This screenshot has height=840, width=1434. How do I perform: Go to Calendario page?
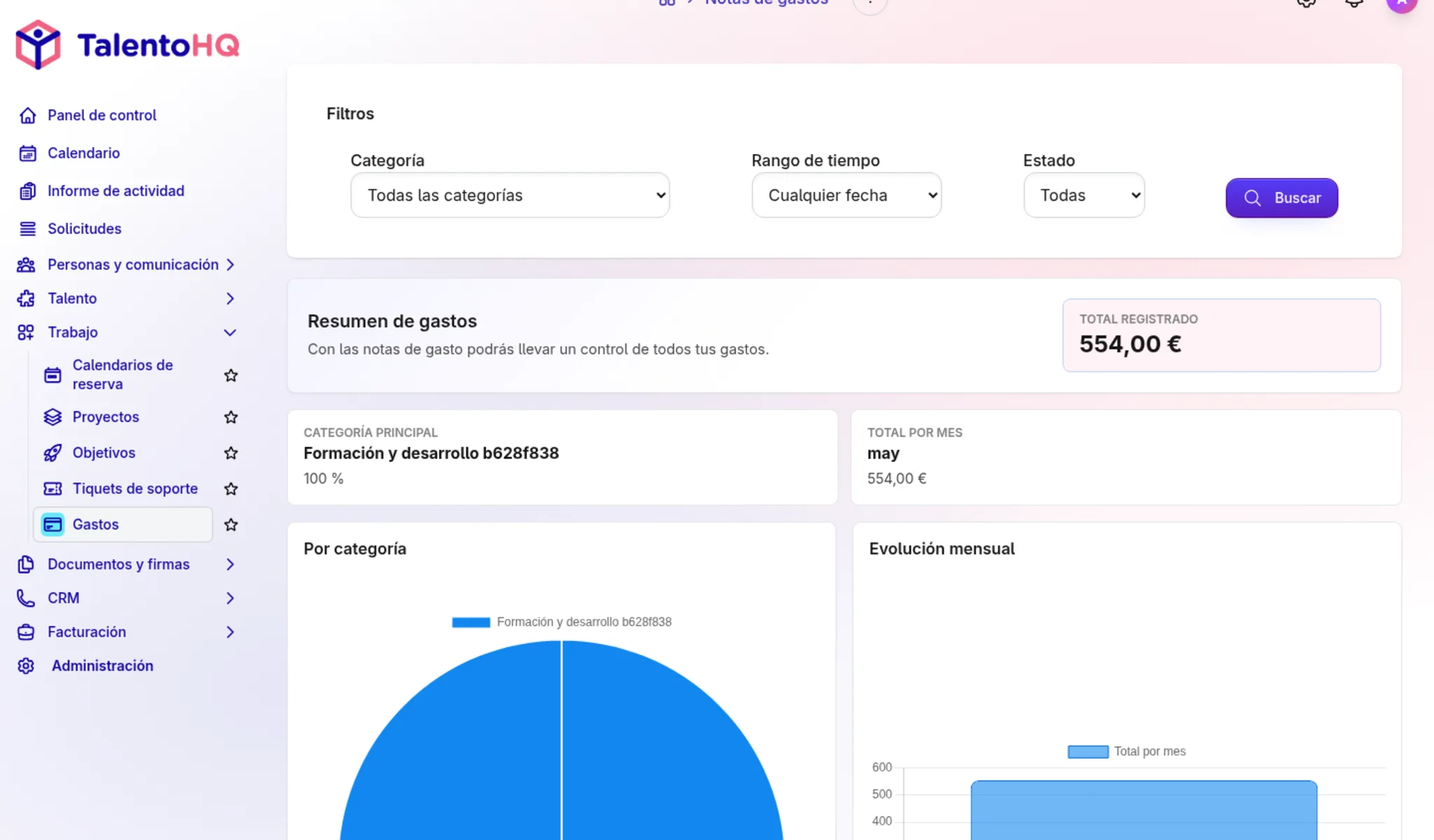[83, 153]
